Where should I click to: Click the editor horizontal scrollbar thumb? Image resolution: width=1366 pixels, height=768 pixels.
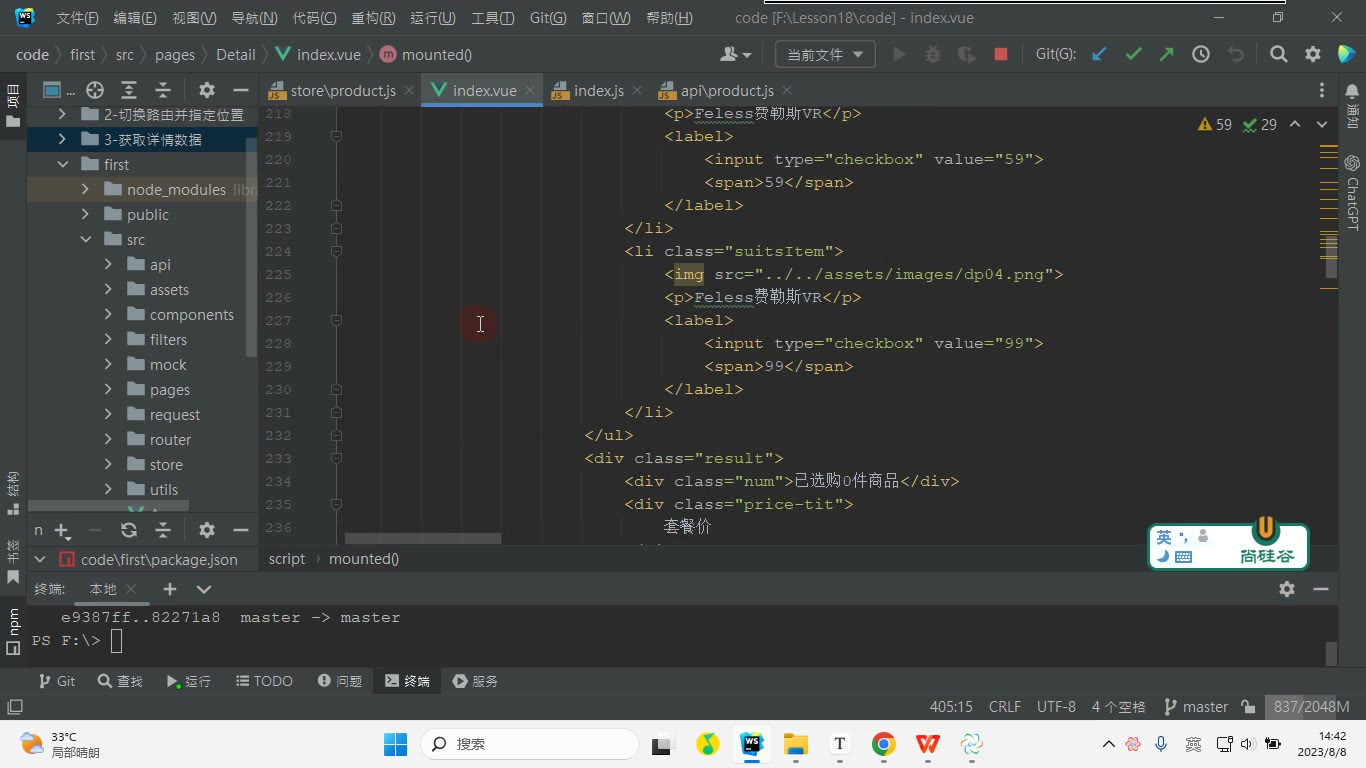[423, 538]
